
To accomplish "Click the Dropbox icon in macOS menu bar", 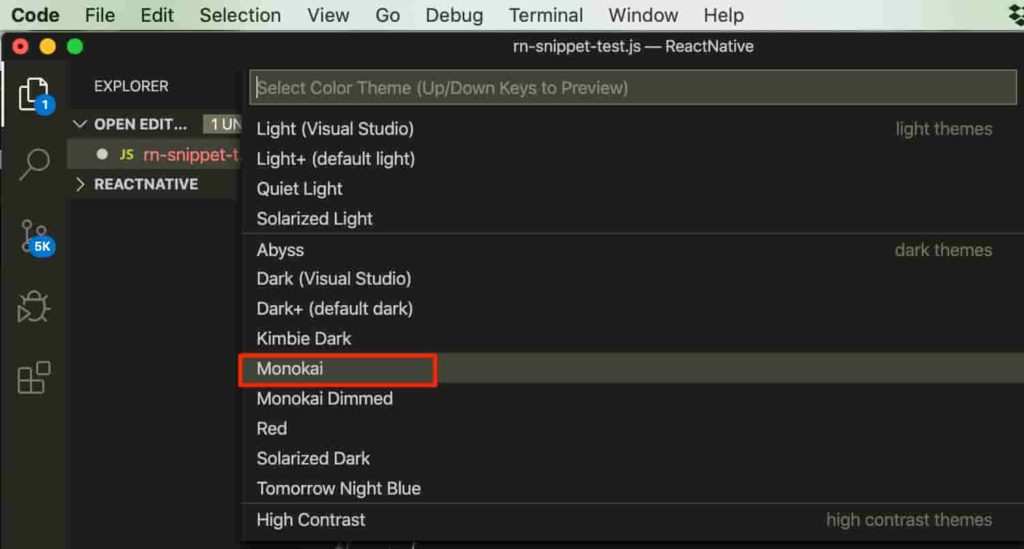I will tap(1016, 15).
